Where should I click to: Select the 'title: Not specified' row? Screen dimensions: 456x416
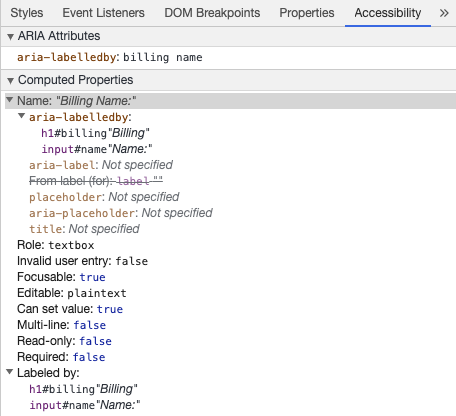tap(84, 229)
